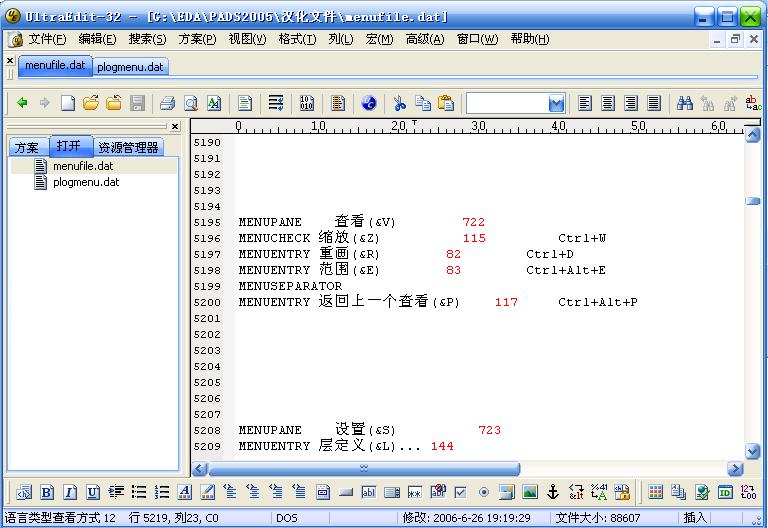Click the clipboard paste icon

pos(446,103)
